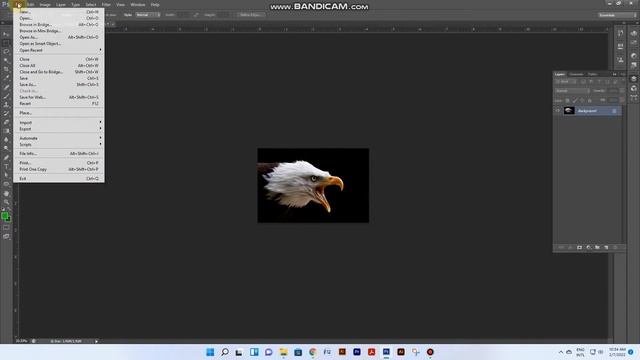Select the Gradient tool
This screenshot has height=360, width=640.
pos(6,131)
